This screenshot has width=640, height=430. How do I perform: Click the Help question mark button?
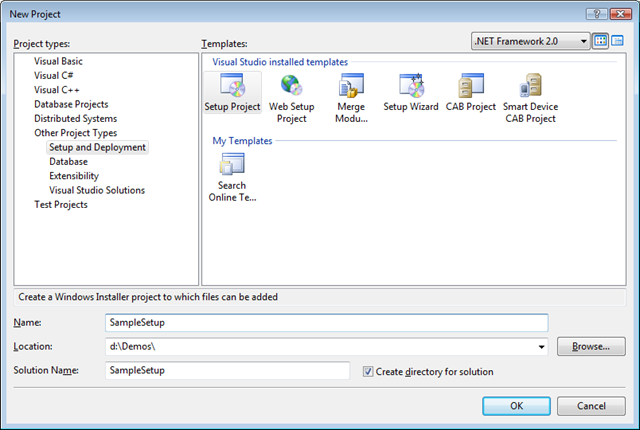click(596, 14)
